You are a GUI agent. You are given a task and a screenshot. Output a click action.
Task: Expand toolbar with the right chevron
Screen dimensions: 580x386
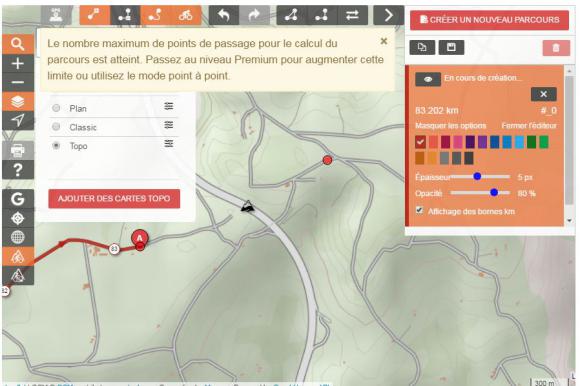(388, 15)
